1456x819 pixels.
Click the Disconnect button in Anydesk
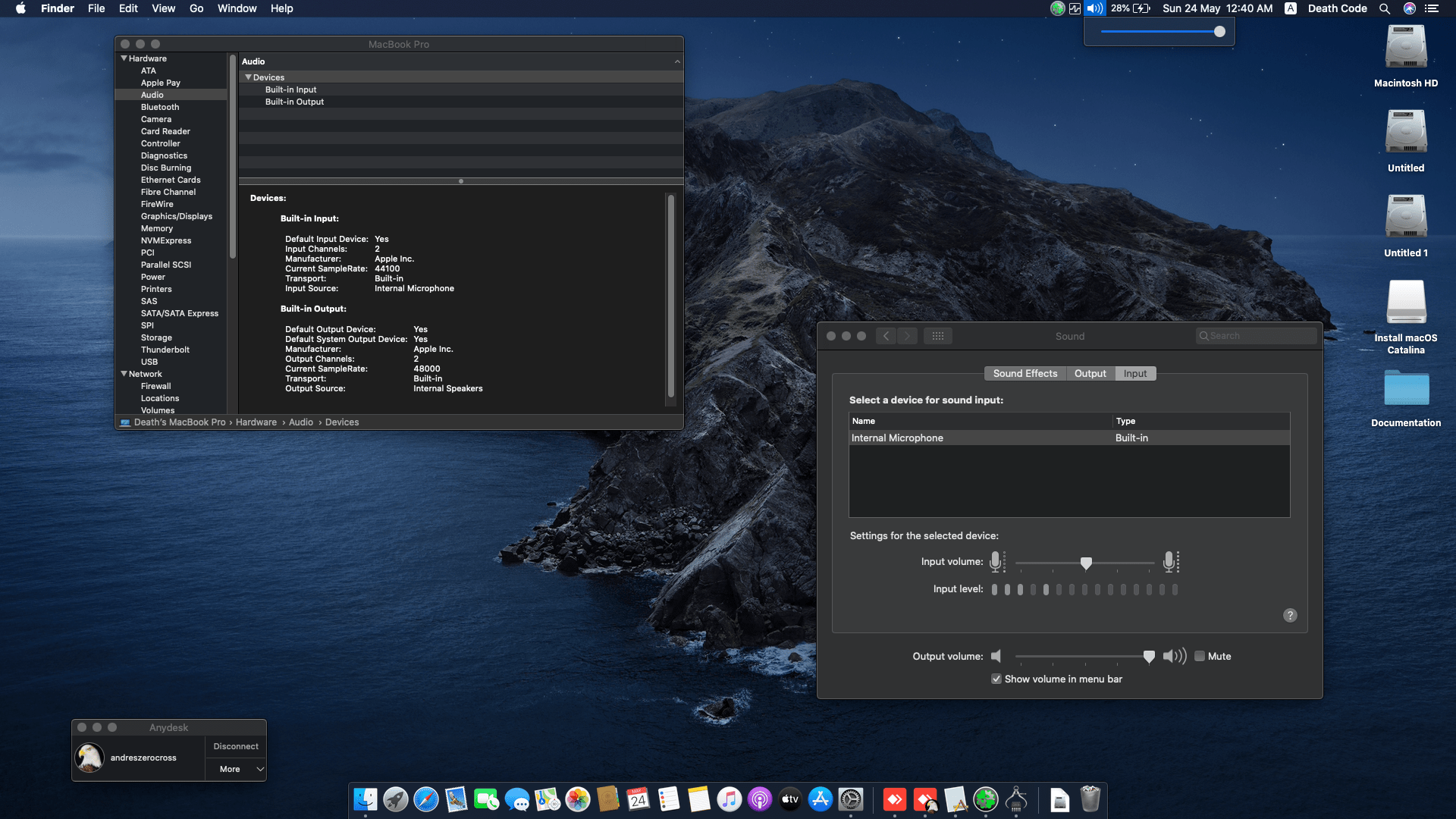click(236, 745)
